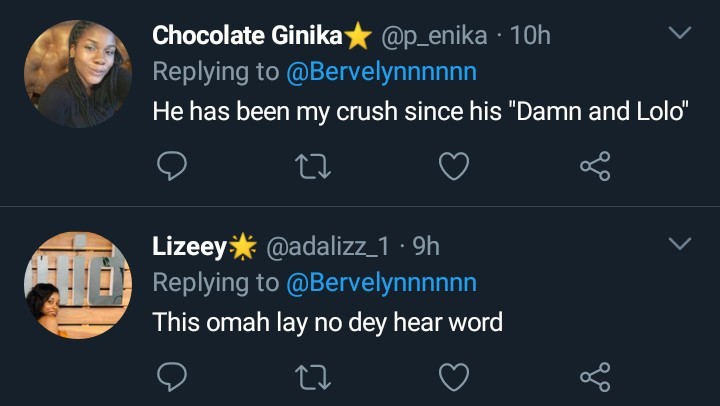Click the @p_enika handle

click(x=434, y=36)
